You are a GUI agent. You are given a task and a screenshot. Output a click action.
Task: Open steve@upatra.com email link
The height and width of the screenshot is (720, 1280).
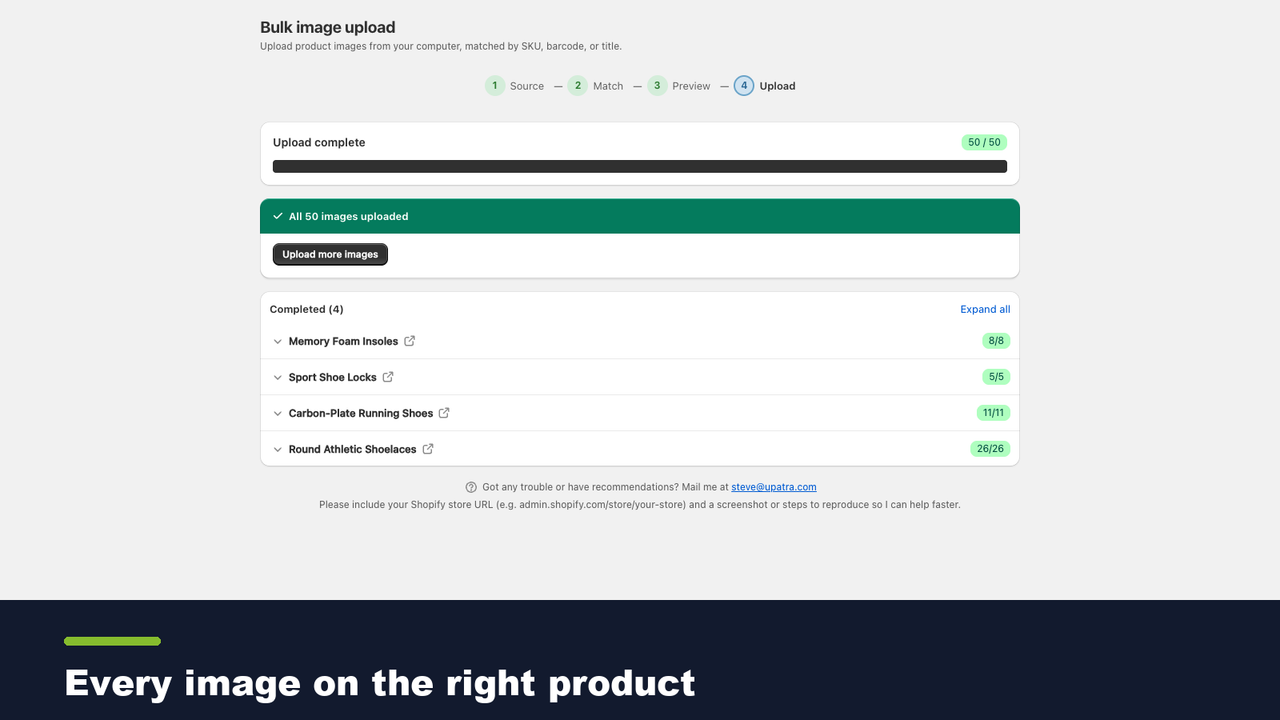[x=774, y=487]
